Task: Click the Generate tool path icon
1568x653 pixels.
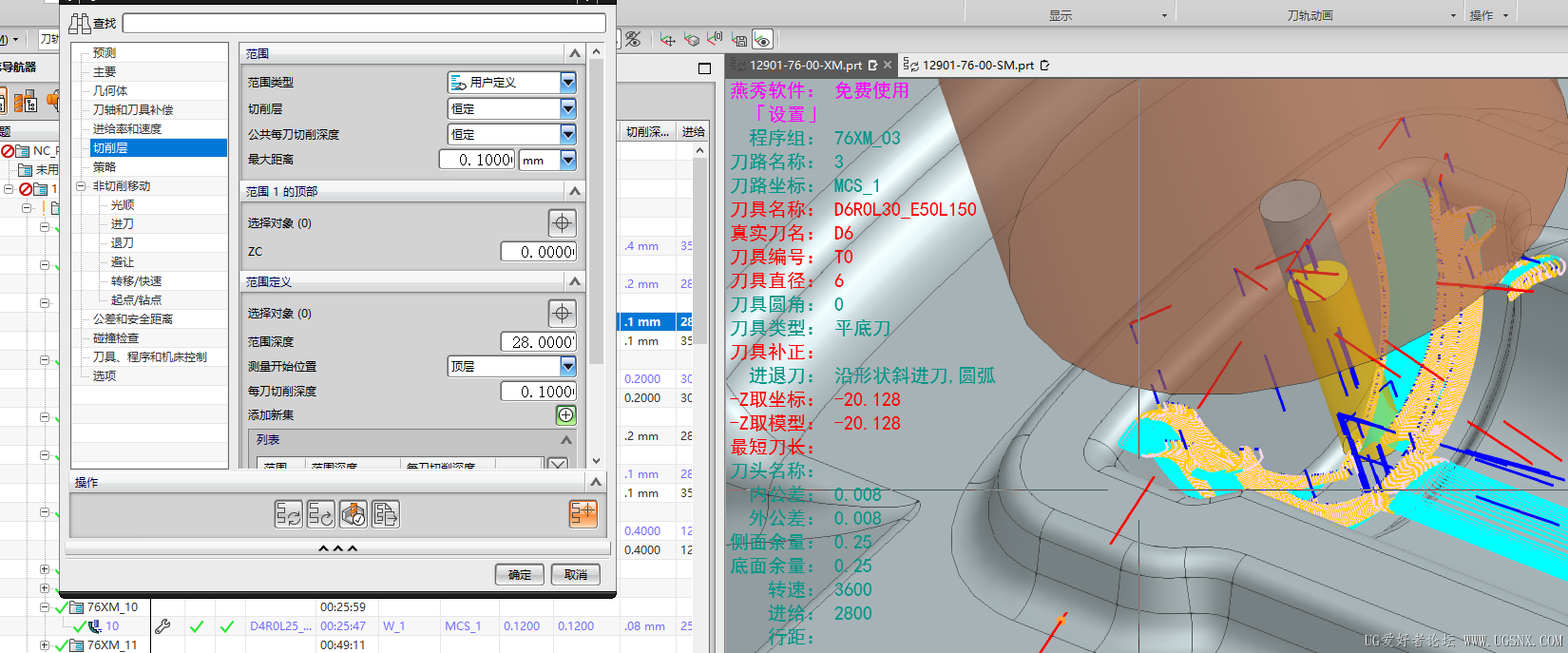Action: (288, 514)
